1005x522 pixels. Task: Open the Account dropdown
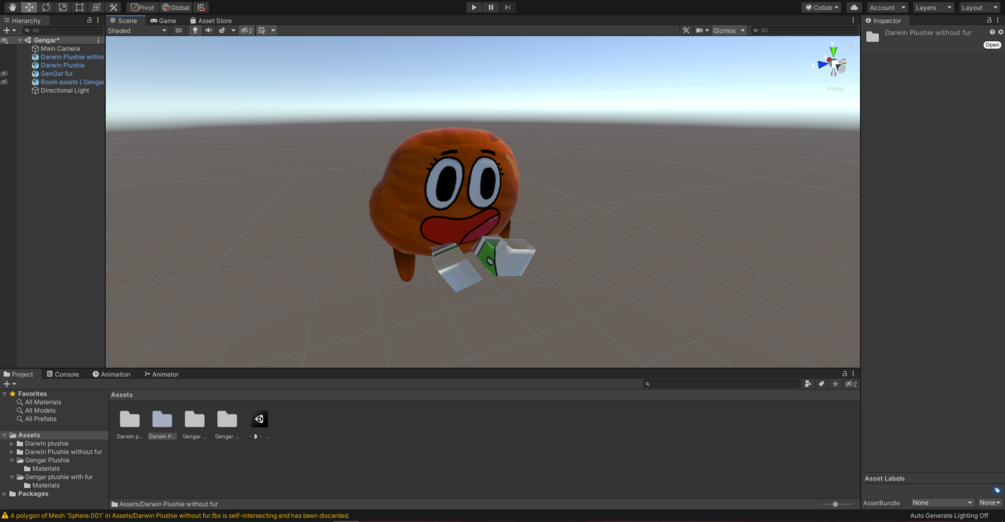(x=887, y=7)
